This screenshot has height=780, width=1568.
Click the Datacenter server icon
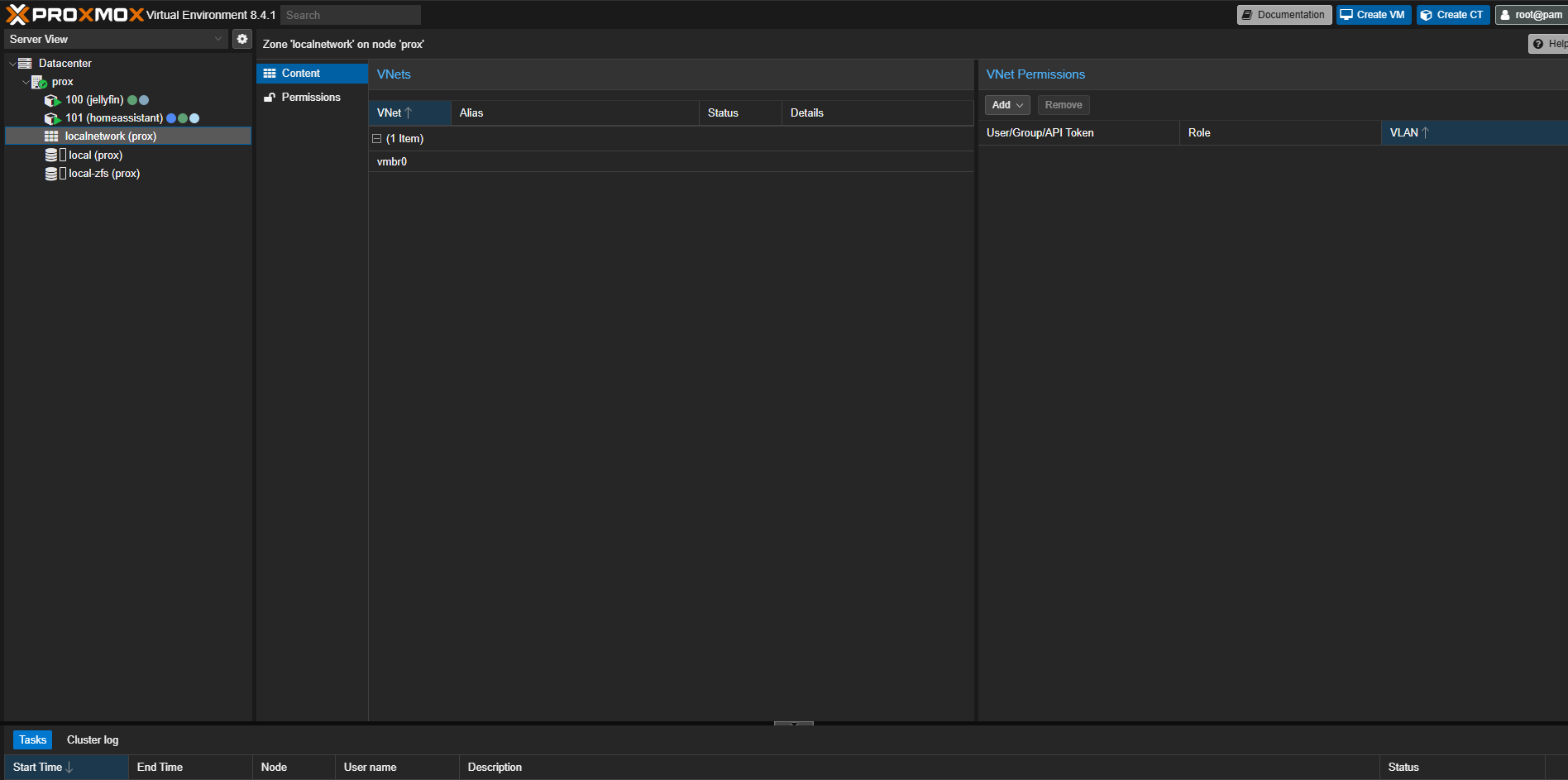pos(25,63)
